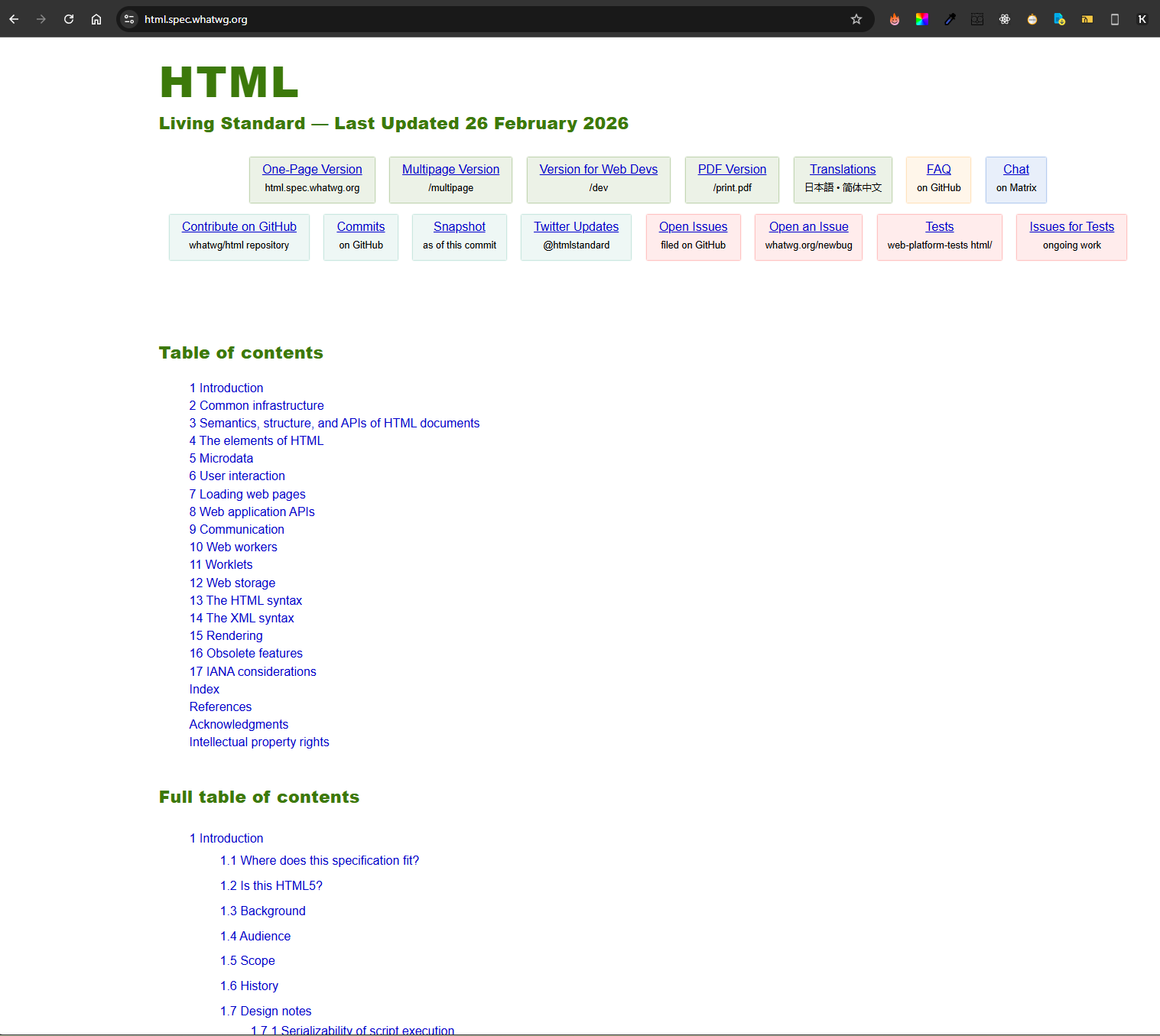Click the Open an Issue link
Image resolution: width=1160 pixels, height=1036 pixels.
(809, 226)
